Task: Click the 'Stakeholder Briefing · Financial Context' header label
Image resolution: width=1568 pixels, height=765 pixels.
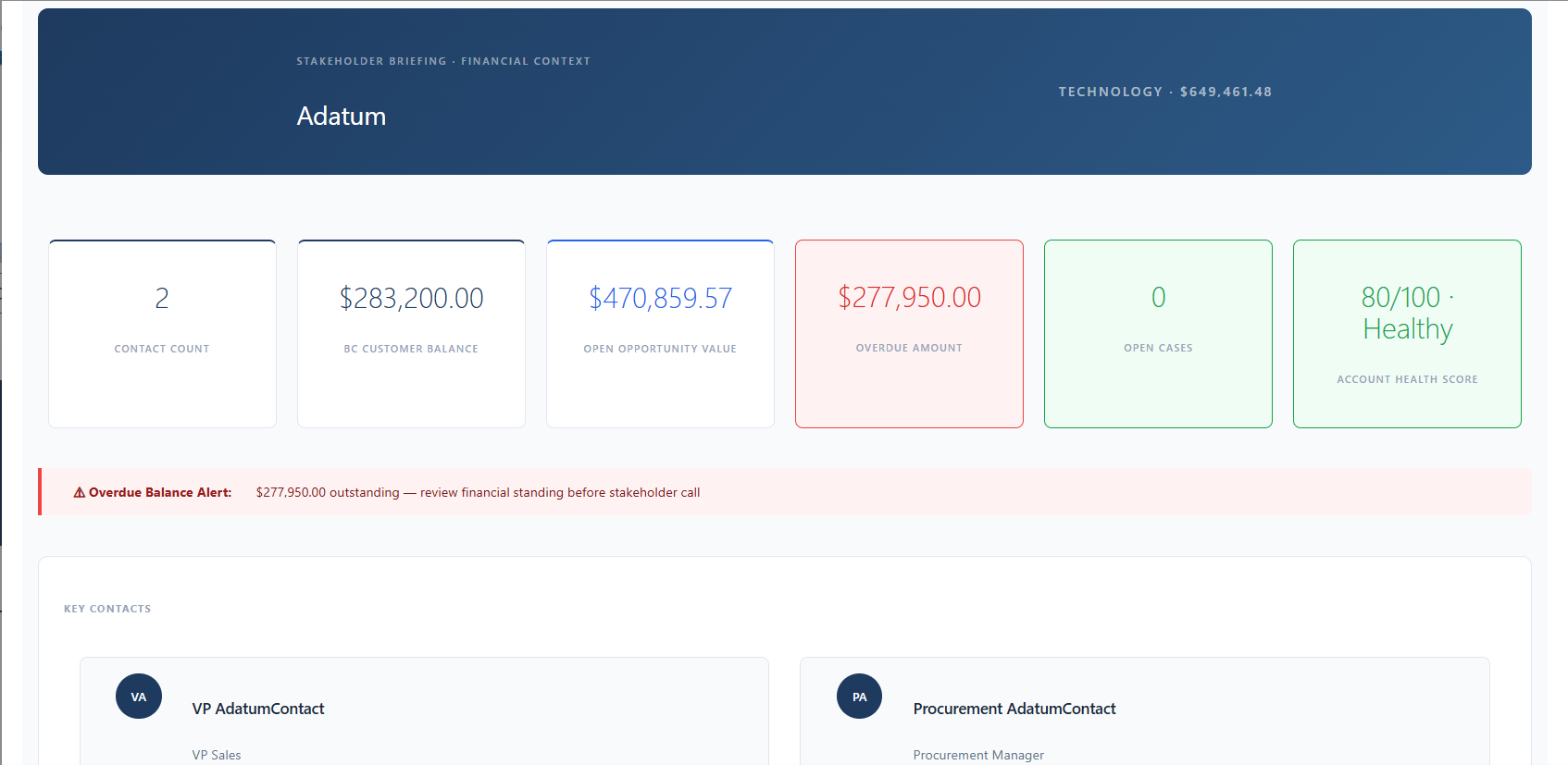Action: point(443,61)
